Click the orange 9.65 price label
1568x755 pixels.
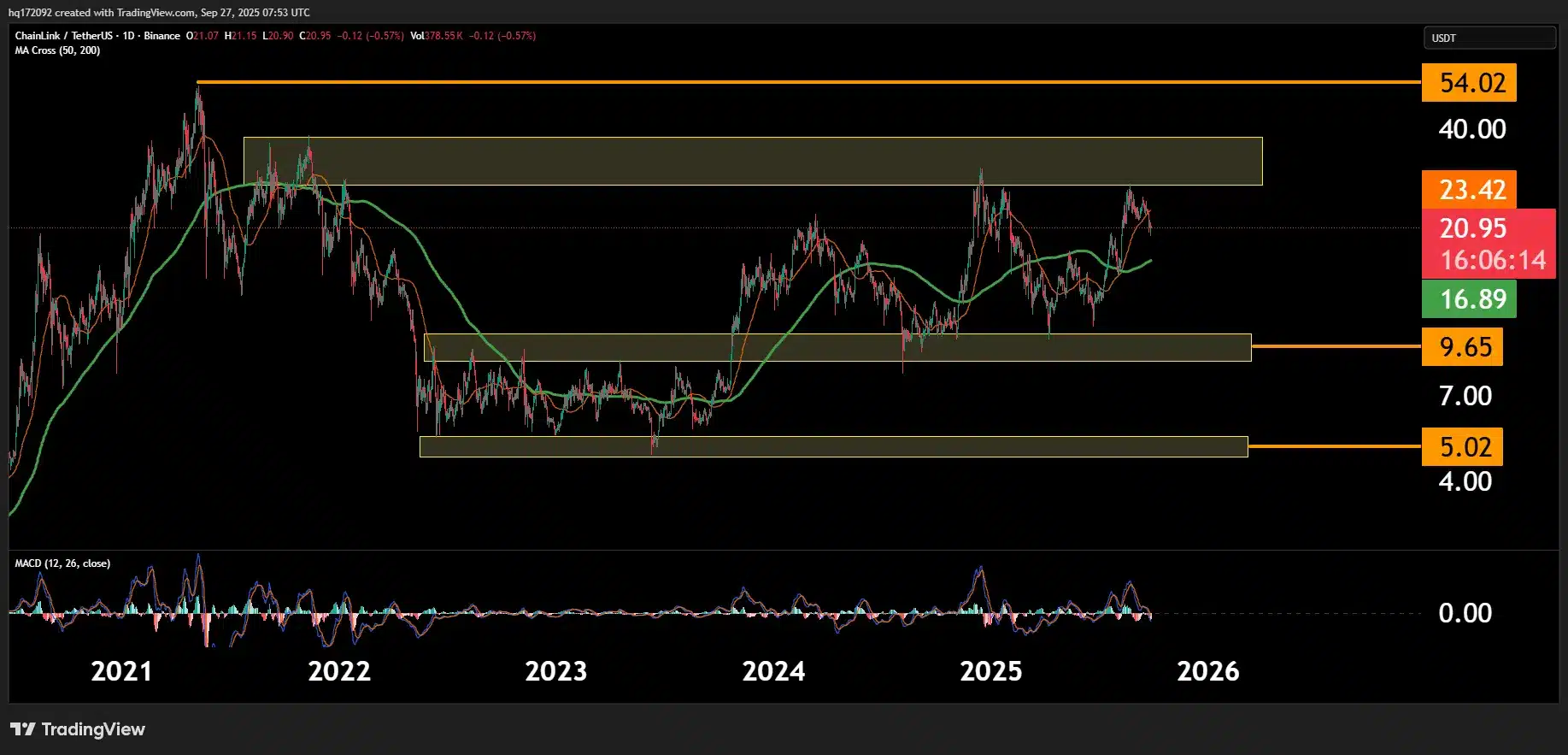[1462, 347]
